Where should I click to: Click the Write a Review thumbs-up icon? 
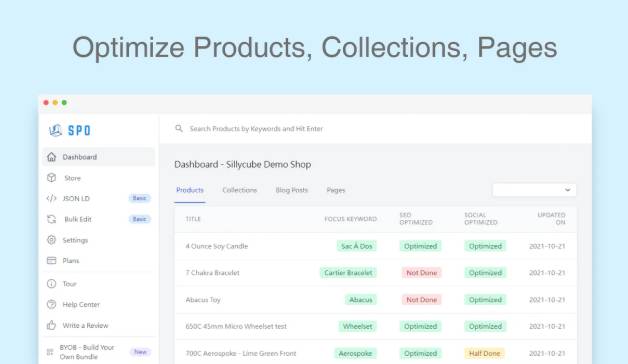click(x=51, y=325)
